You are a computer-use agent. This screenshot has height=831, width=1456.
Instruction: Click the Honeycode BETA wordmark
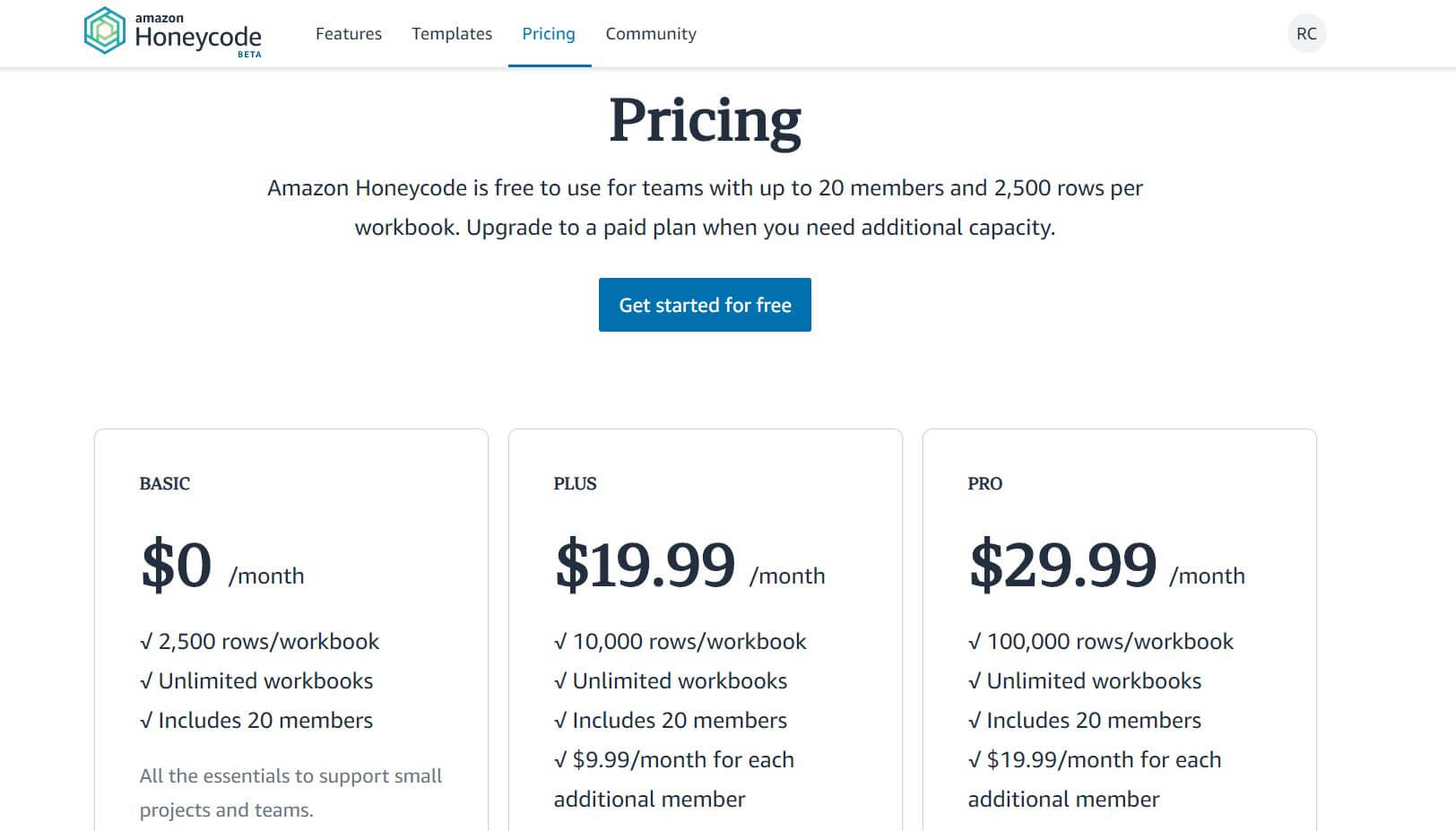[198, 36]
